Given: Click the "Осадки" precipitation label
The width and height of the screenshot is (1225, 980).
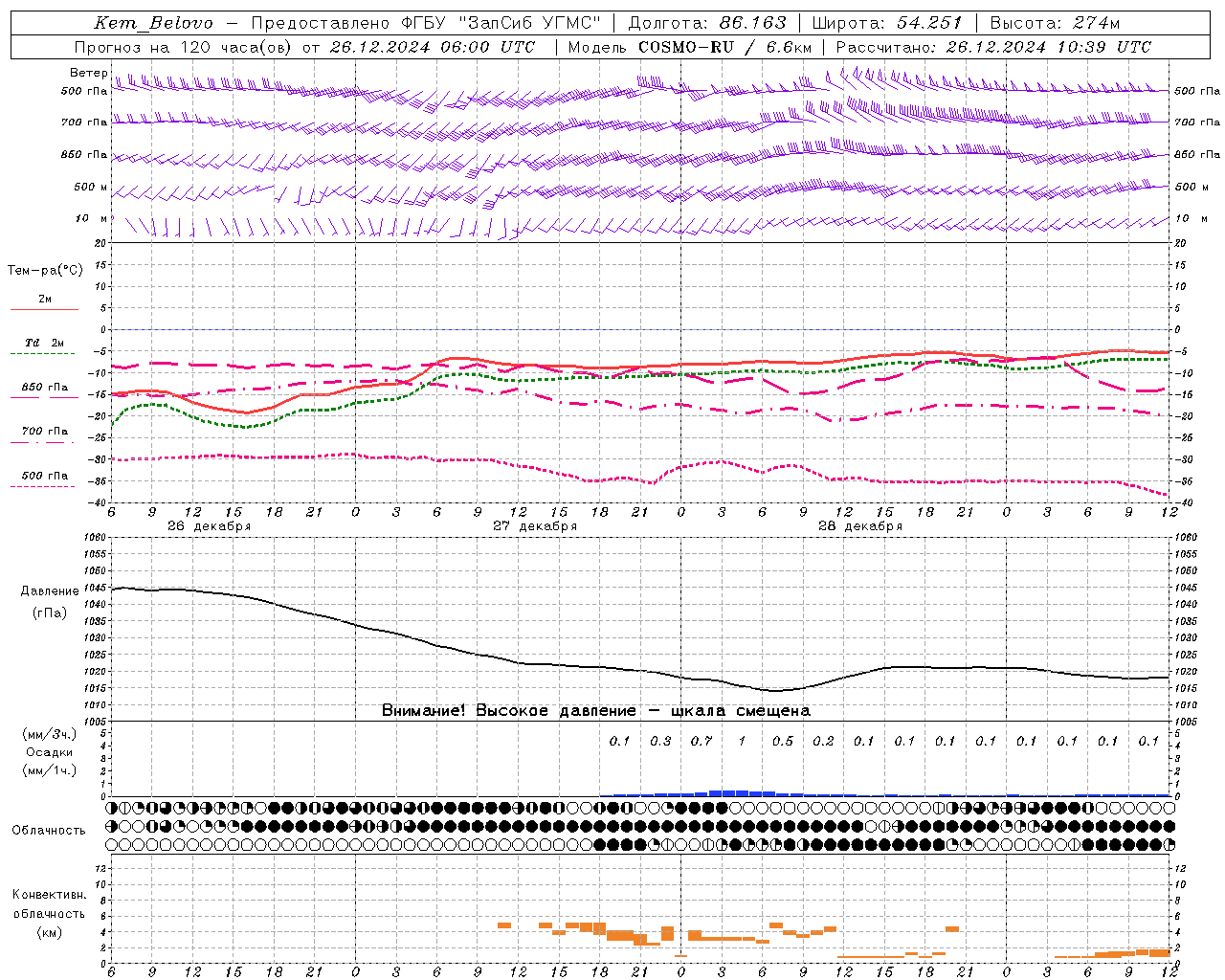Looking at the screenshot, I should (50, 752).
